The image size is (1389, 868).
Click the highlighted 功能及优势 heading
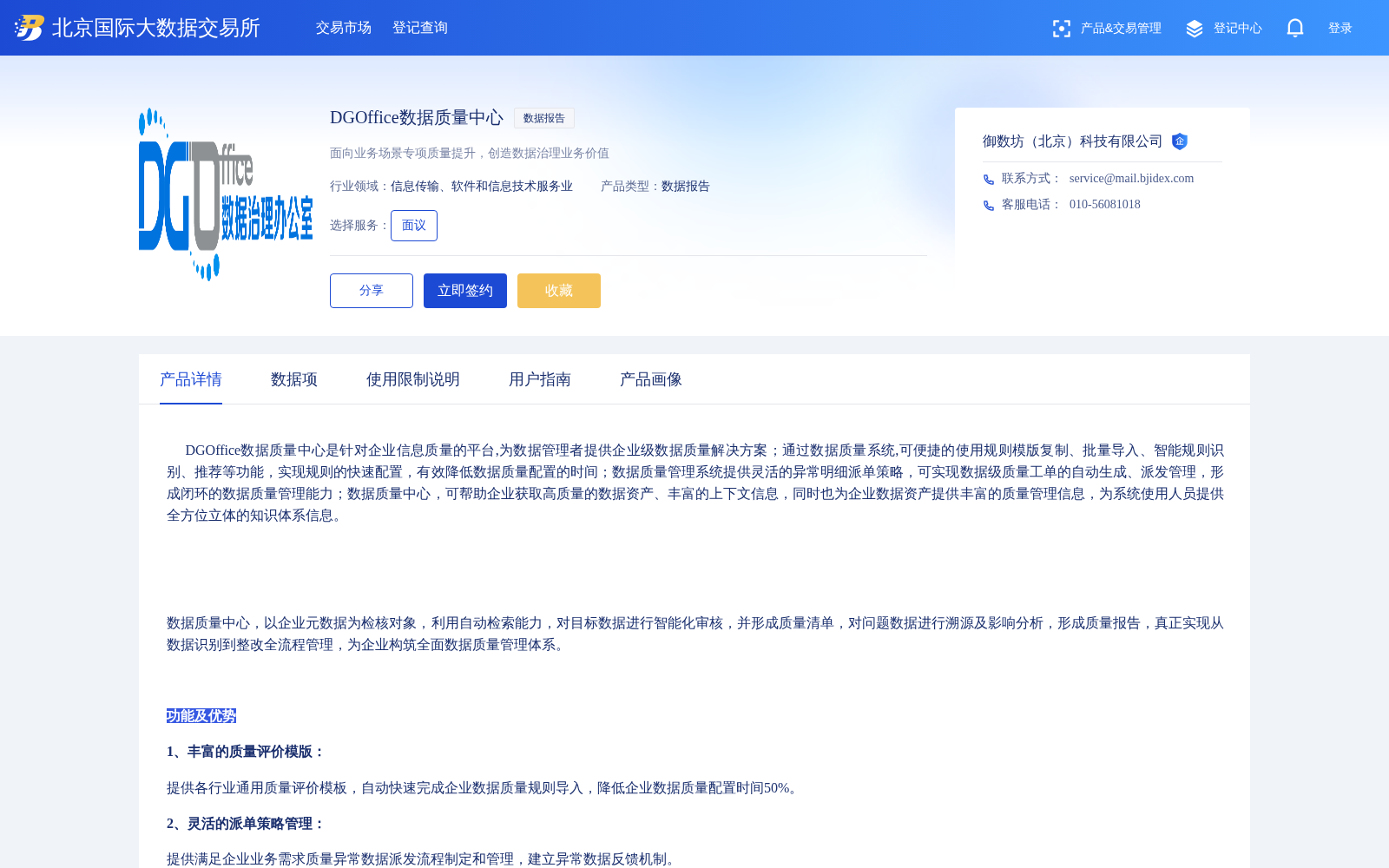click(201, 716)
